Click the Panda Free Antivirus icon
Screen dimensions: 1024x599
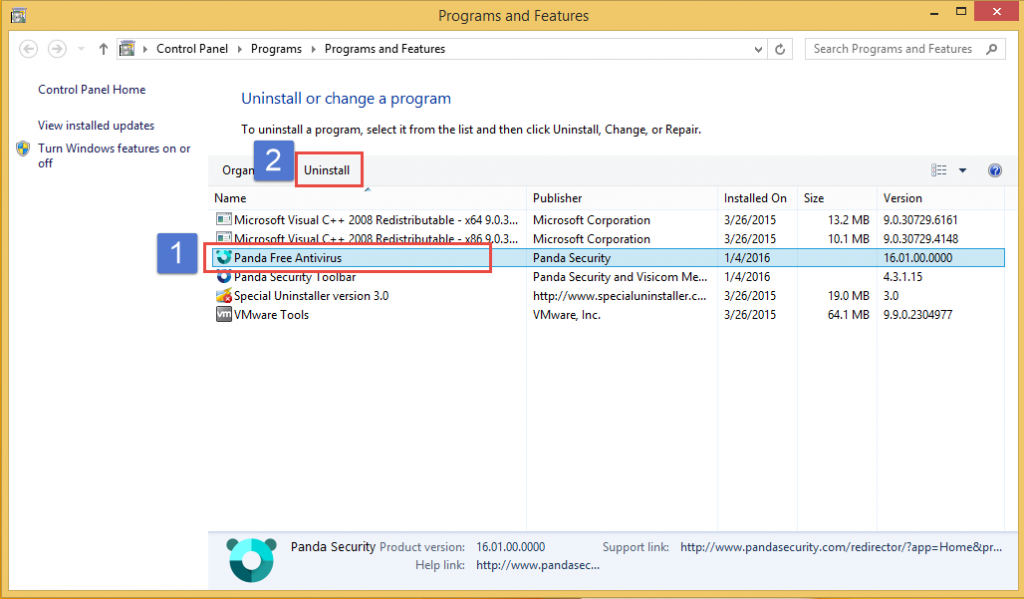224,257
